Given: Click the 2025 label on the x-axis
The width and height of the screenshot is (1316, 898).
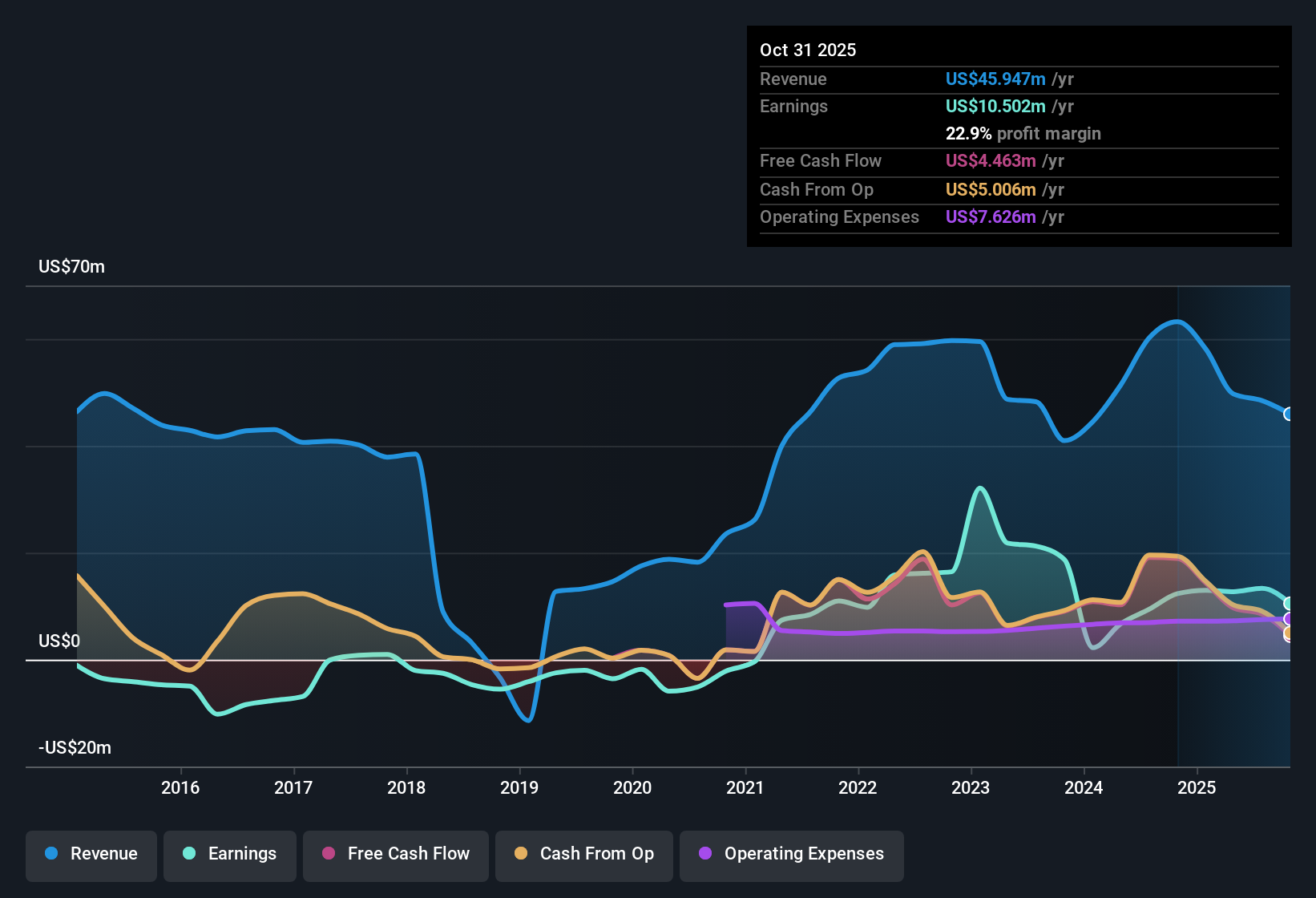Looking at the screenshot, I should (1197, 788).
